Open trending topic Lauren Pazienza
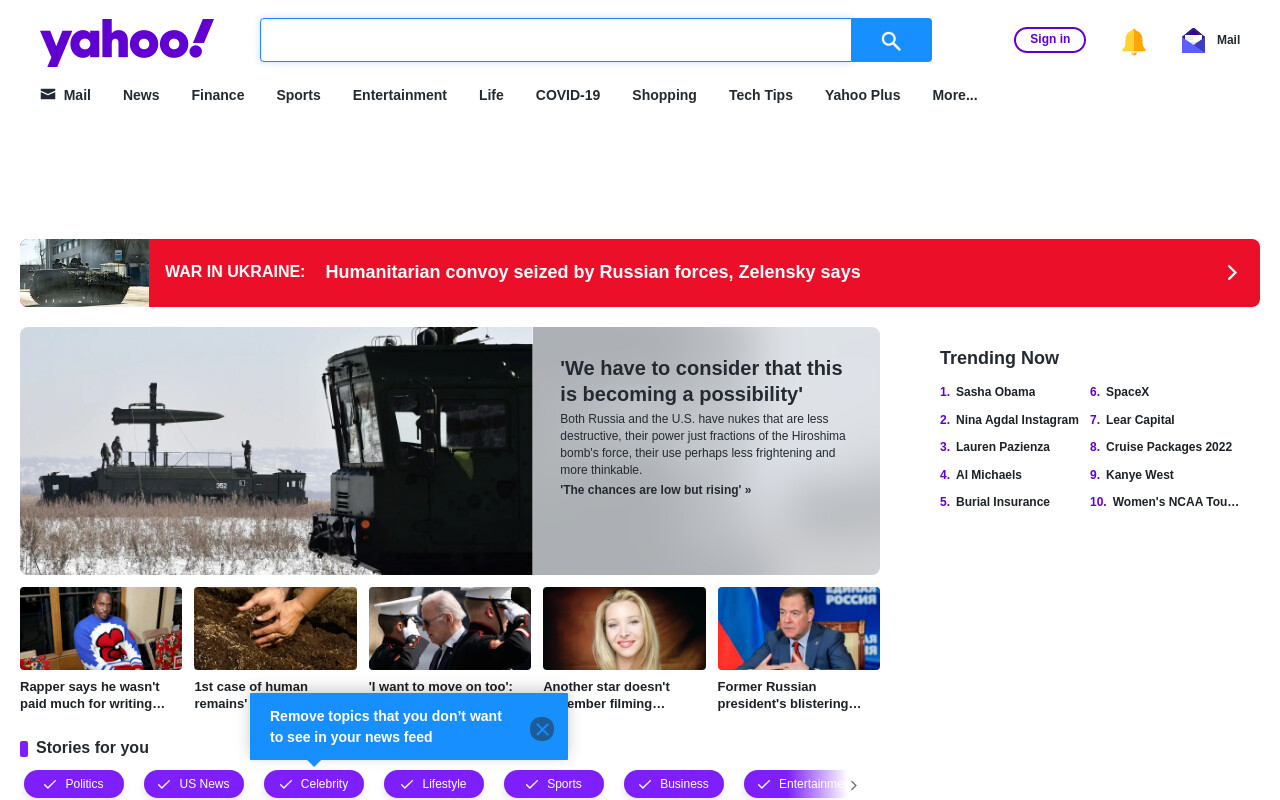The width and height of the screenshot is (1280, 800). pos(1003,447)
